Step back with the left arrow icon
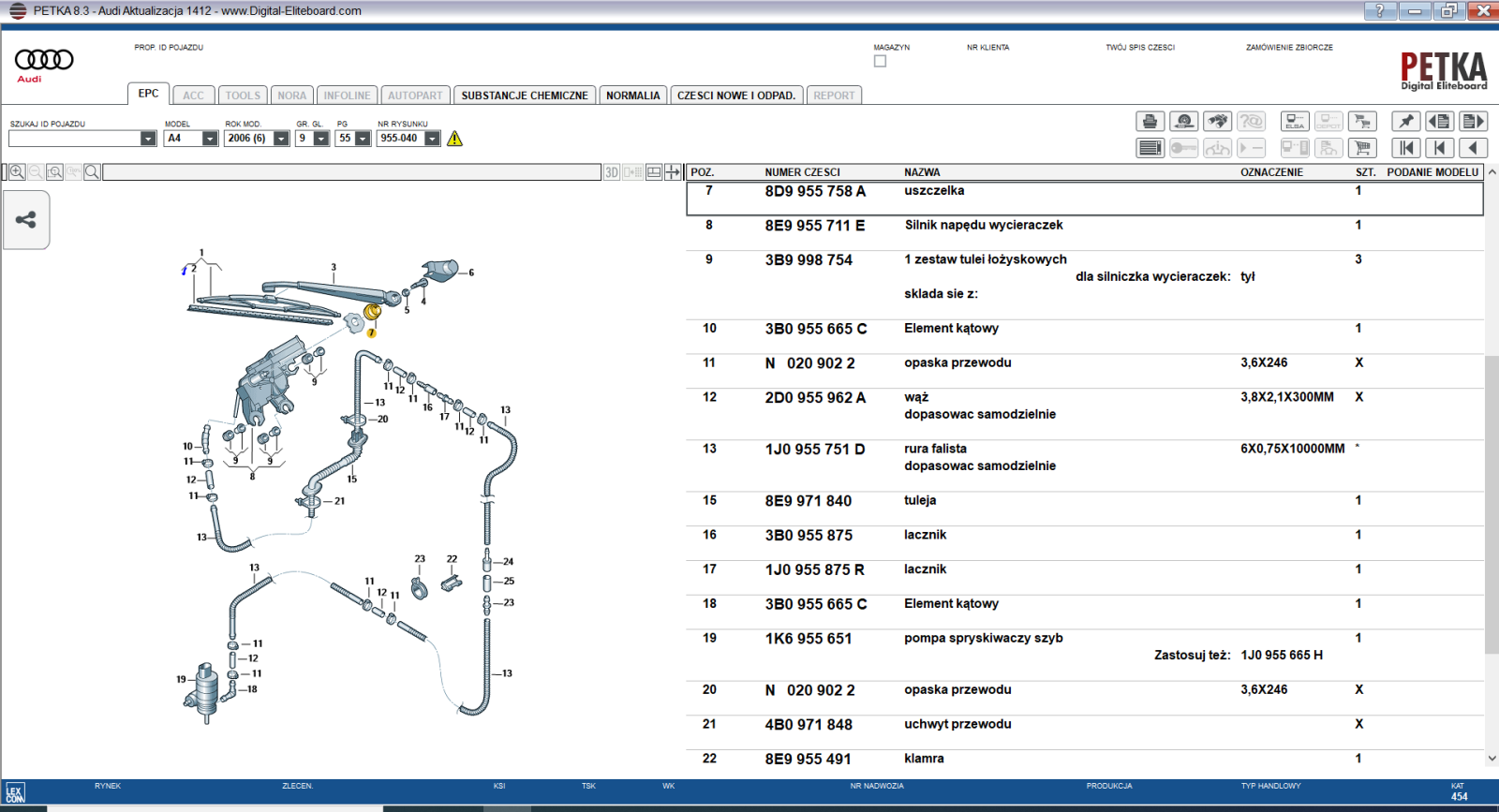Image resolution: width=1499 pixels, height=812 pixels. (1474, 148)
